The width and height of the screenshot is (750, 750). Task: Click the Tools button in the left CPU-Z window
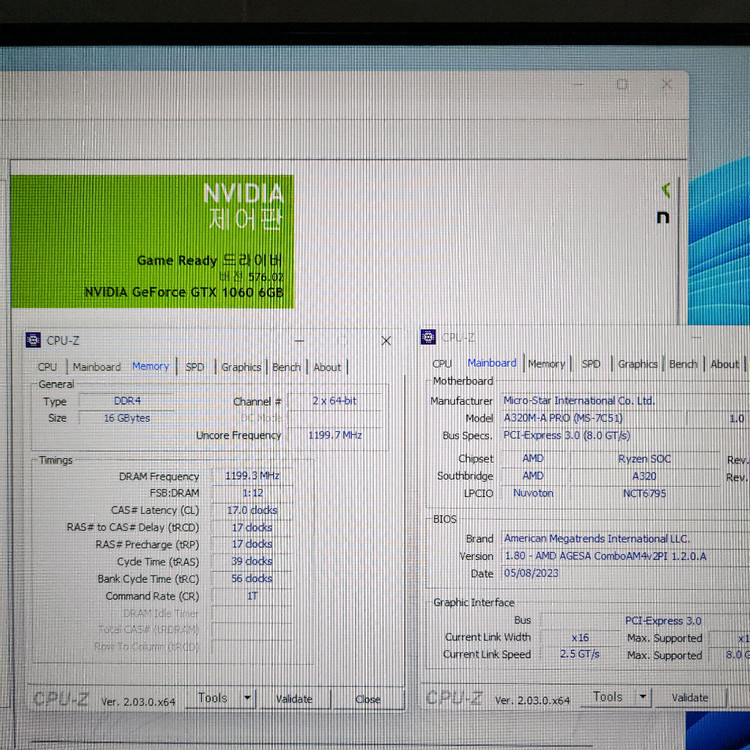213,698
